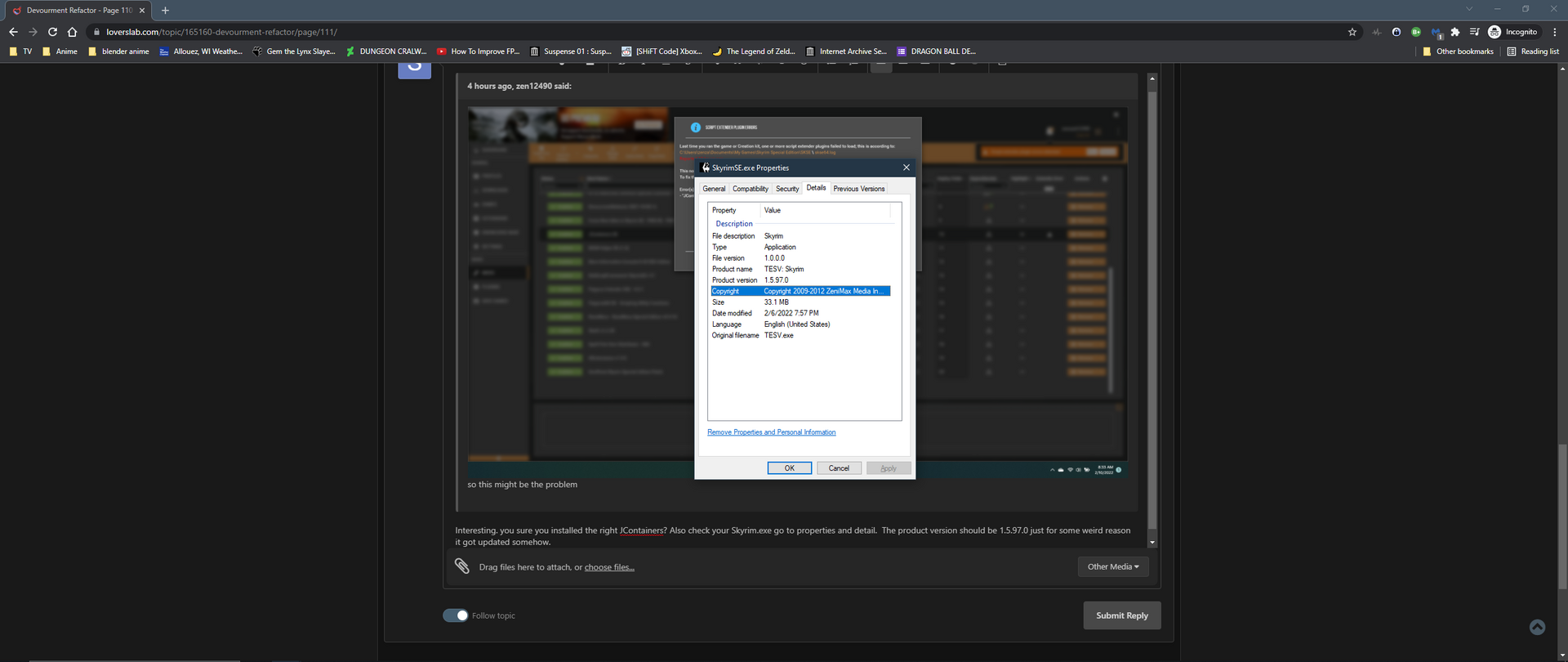This screenshot has height=662, width=1568.
Task: Select the Product name TESV: Skyrim row
Action: click(x=800, y=269)
